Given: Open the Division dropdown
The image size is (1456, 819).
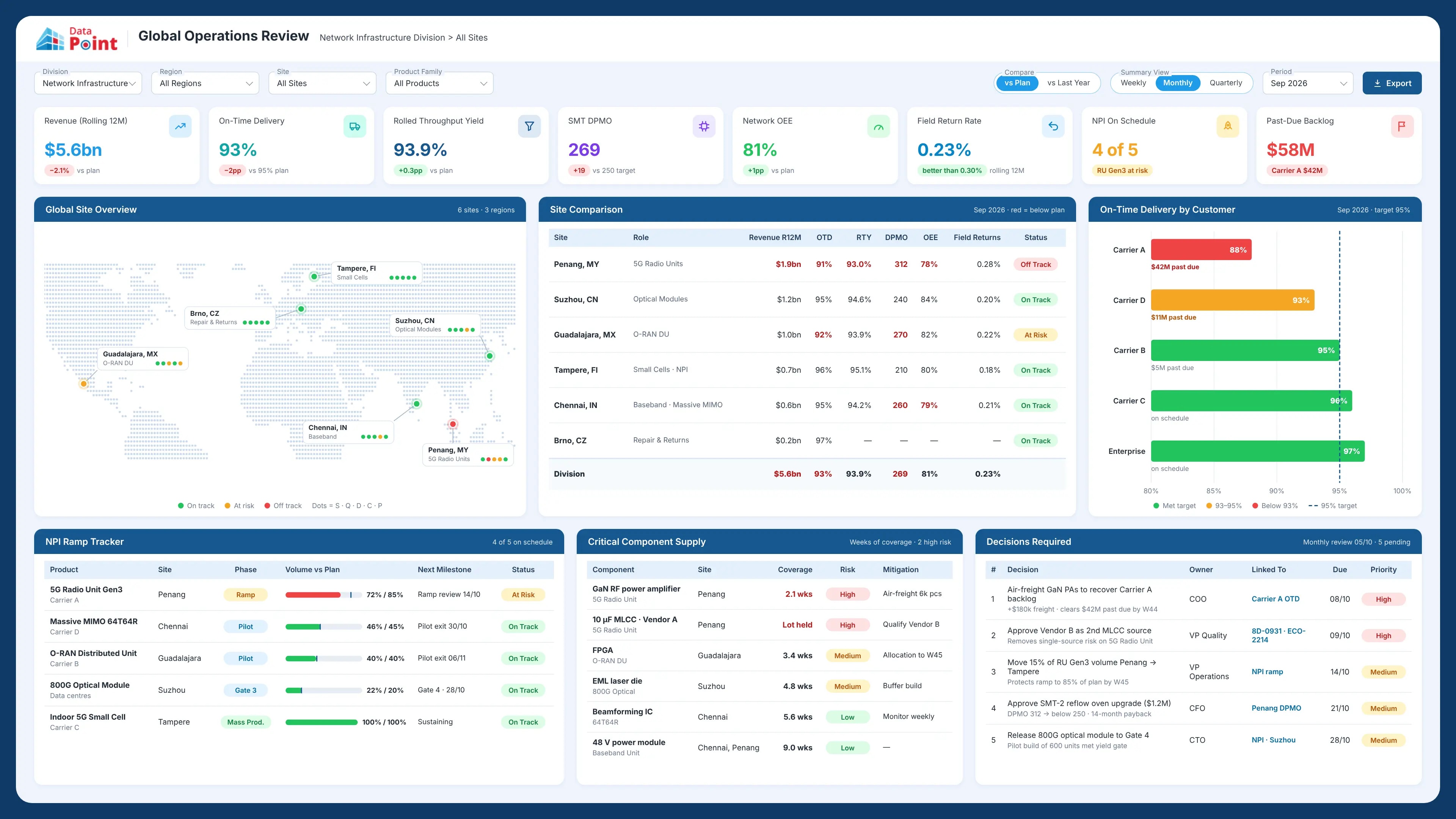Looking at the screenshot, I should pyautogui.click(x=88, y=83).
